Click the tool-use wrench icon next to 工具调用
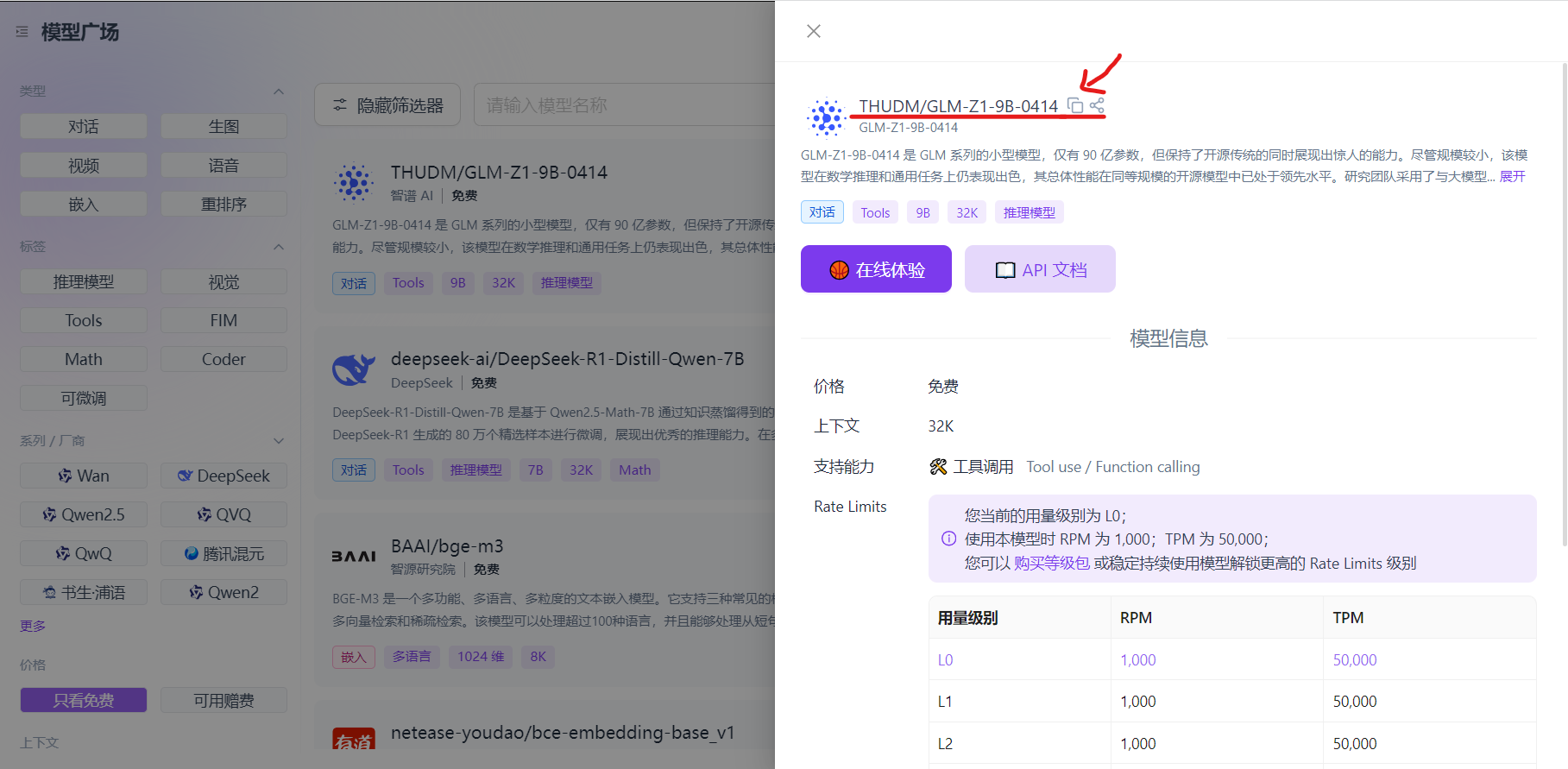The width and height of the screenshot is (1568, 769). [x=938, y=467]
